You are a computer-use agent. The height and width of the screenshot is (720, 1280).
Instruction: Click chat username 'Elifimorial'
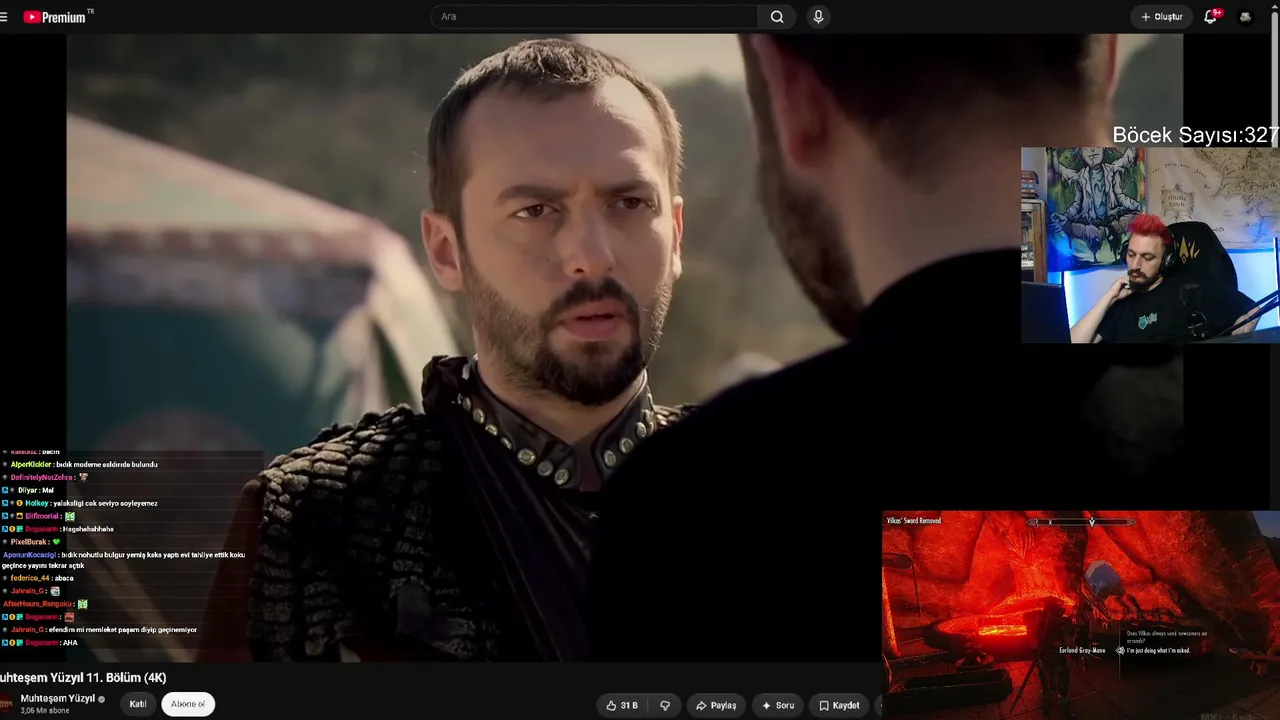click(x=43, y=516)
